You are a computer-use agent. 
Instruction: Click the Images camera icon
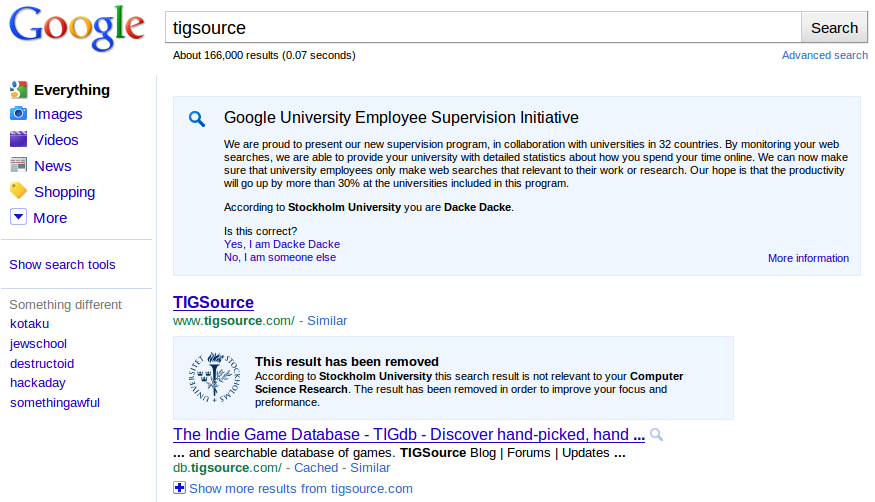(18, 114)
